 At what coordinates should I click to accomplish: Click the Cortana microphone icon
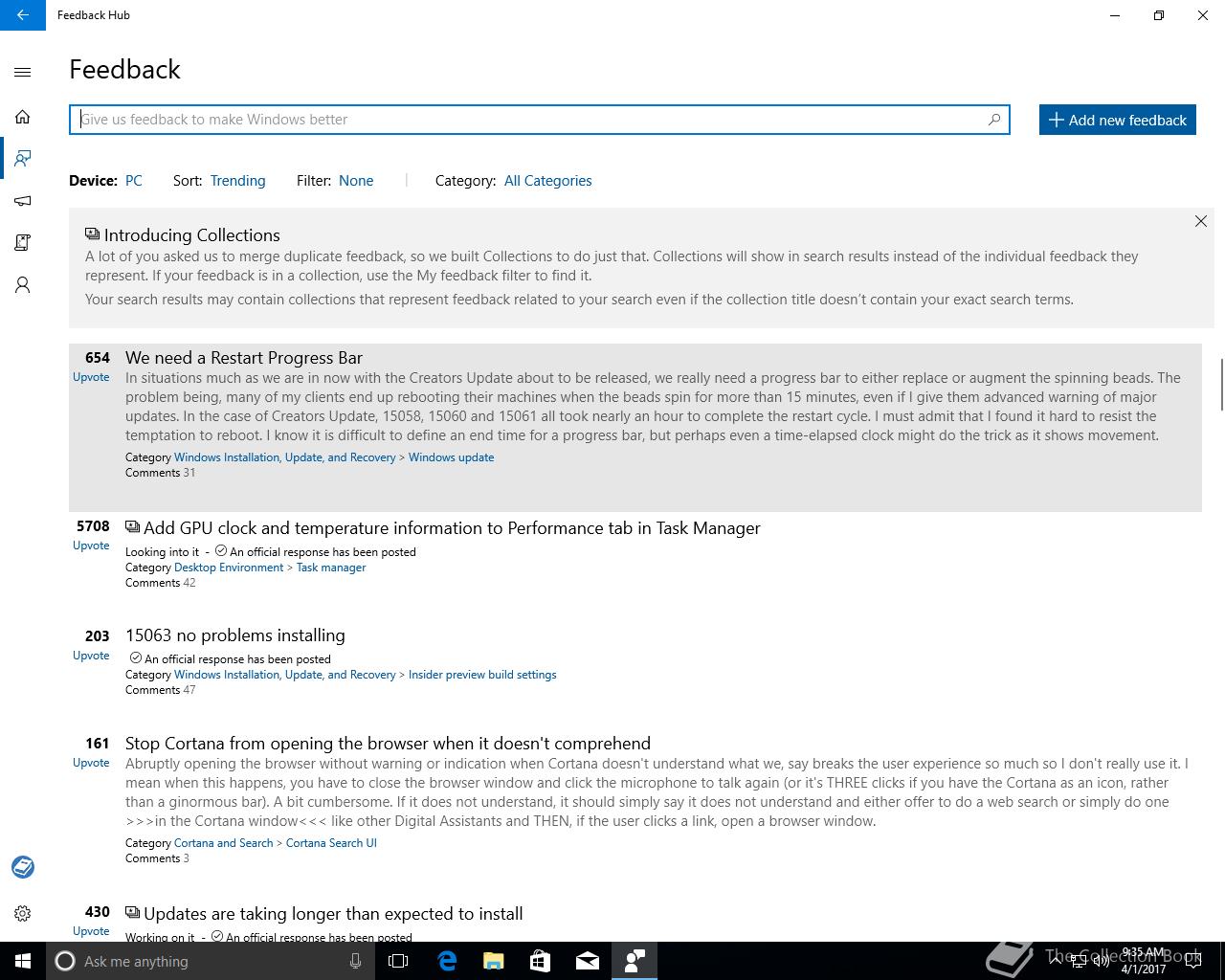pos(355,961)
